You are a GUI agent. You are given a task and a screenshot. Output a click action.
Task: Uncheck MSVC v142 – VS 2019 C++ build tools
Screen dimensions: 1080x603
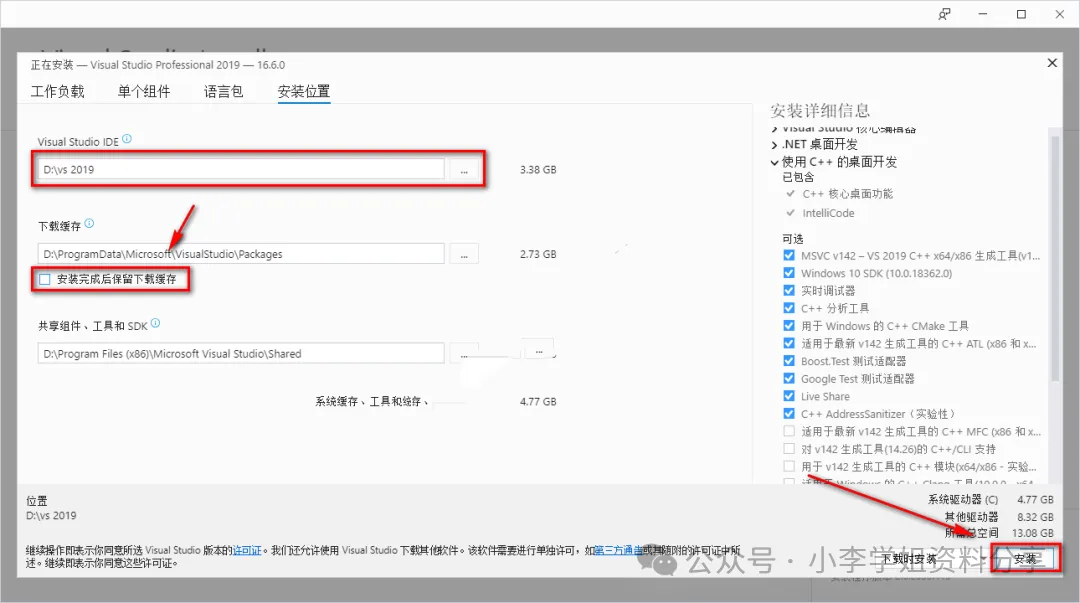click(789, 255)
